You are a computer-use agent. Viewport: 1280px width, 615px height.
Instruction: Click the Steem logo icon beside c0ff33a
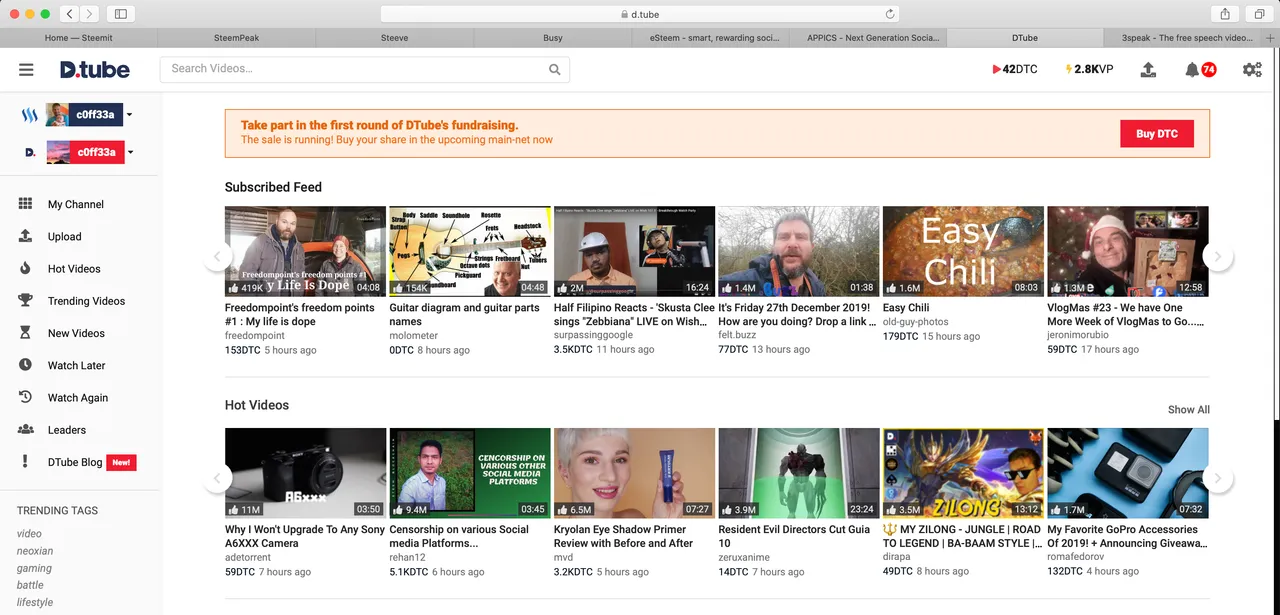pos(30,115)
